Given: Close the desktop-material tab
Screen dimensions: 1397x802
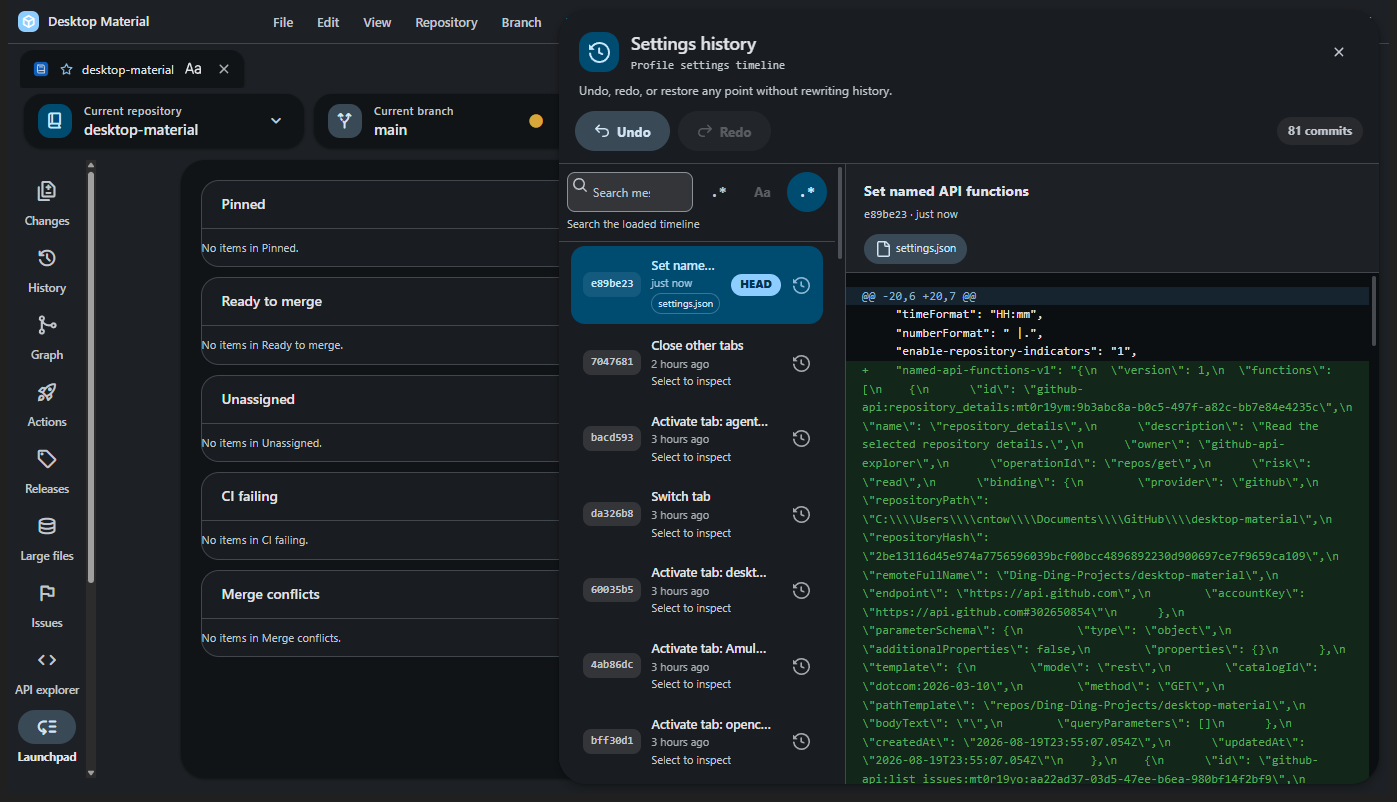Looking at the screenshot, I should click(x=224, y=69).
